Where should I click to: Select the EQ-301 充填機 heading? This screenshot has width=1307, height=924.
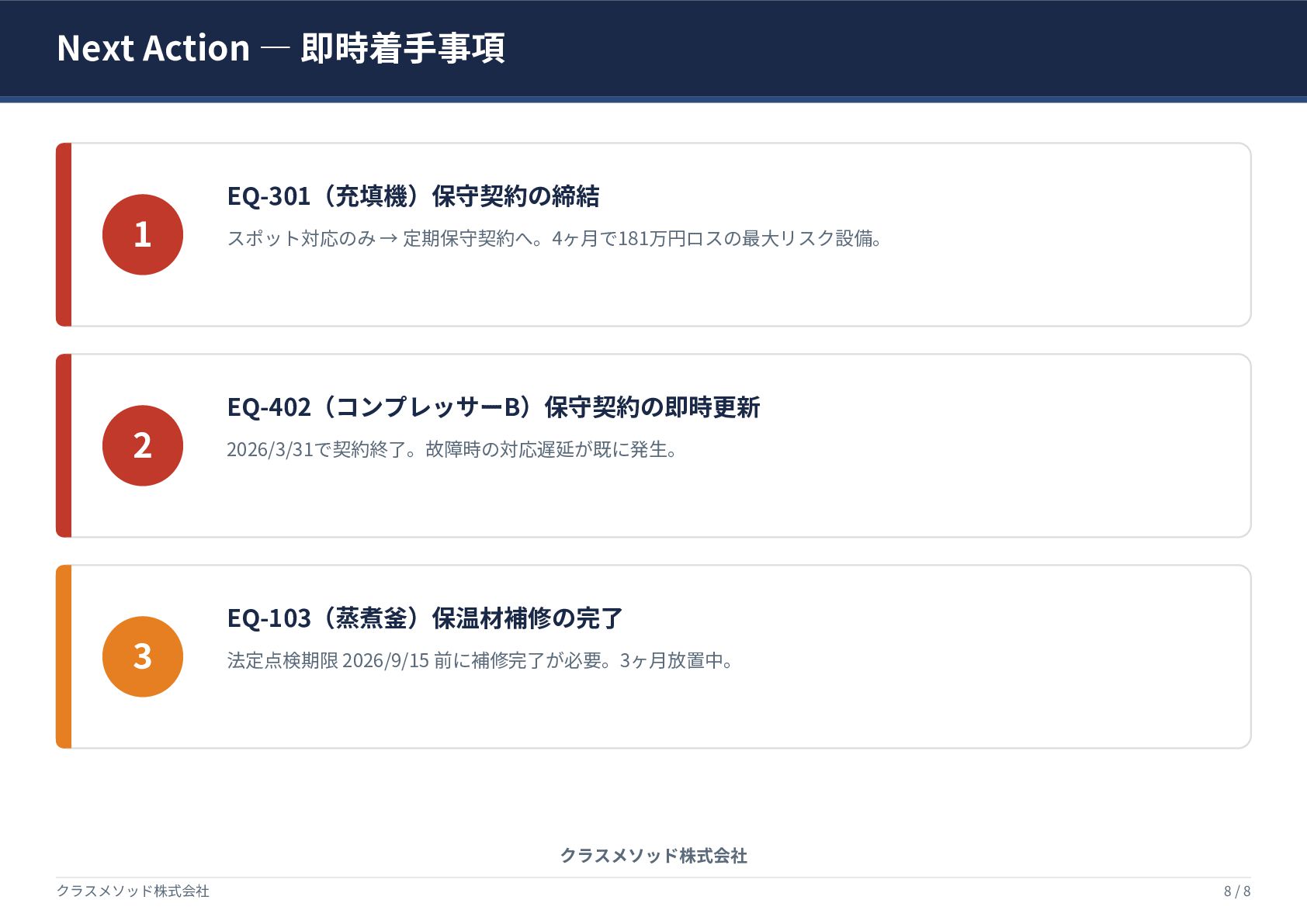[413, 196]
